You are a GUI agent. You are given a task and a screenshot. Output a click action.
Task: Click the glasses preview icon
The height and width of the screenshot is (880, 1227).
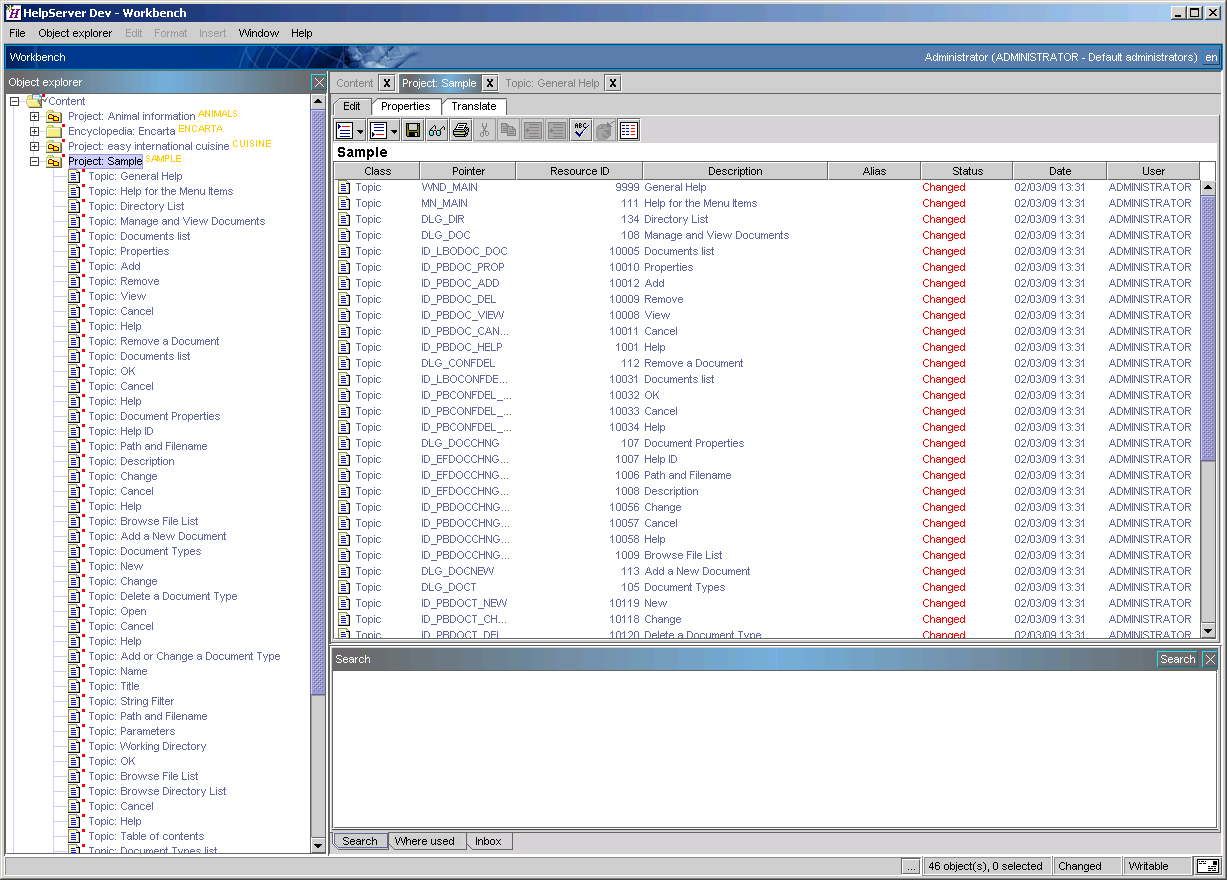[437, 130]
